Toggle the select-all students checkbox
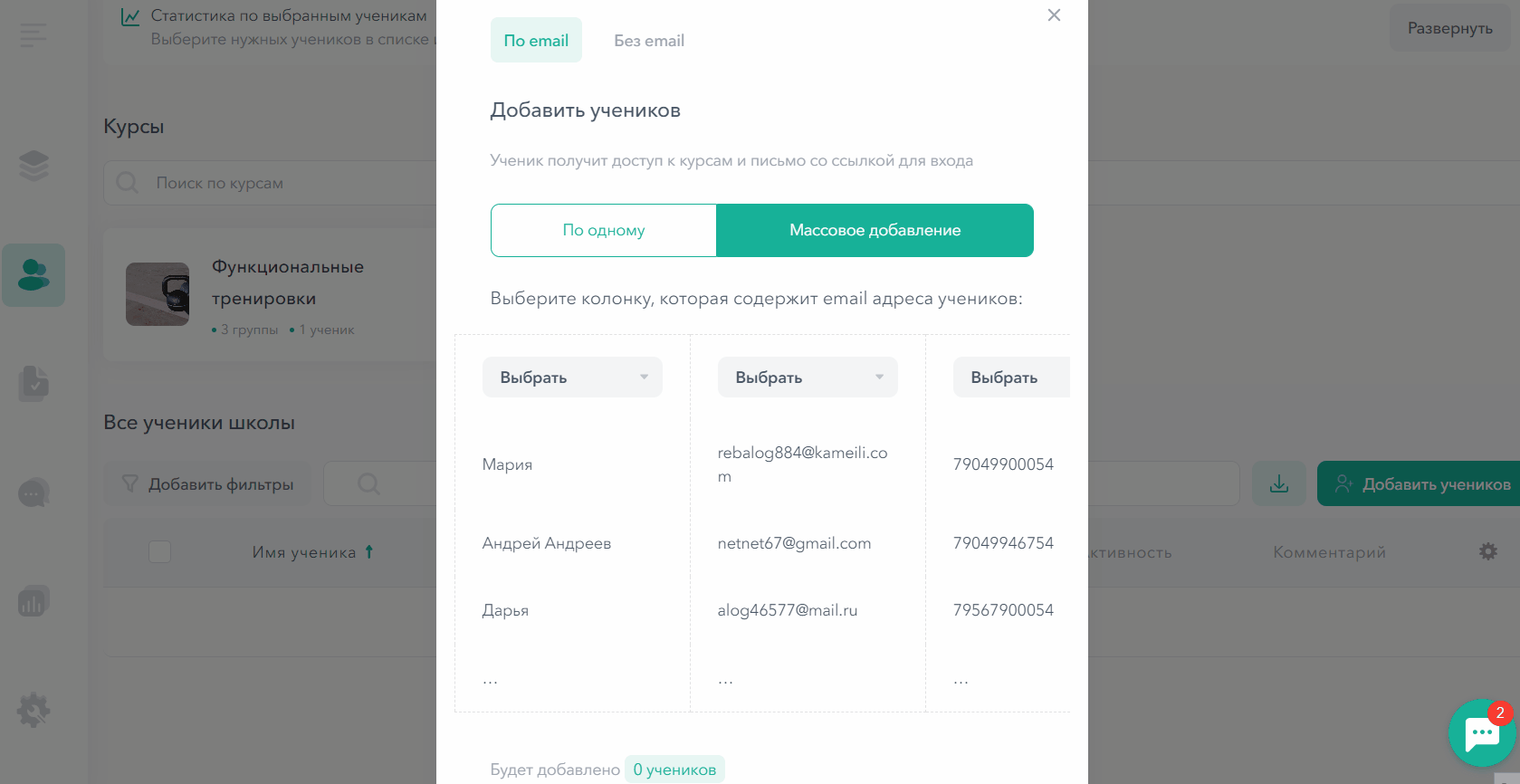 click(159, 551)
